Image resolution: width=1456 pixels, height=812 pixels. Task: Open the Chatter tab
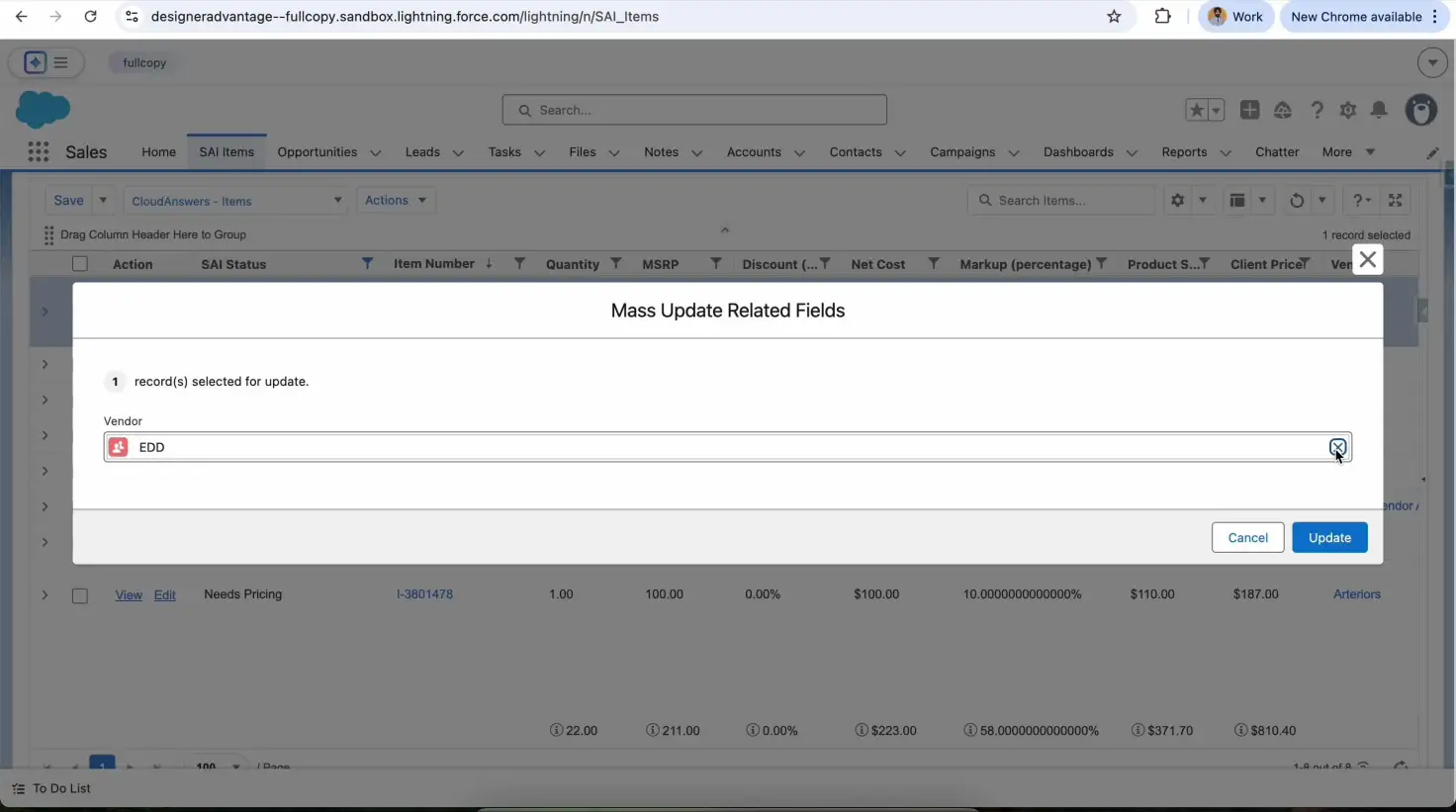[x=1276, y=152]
